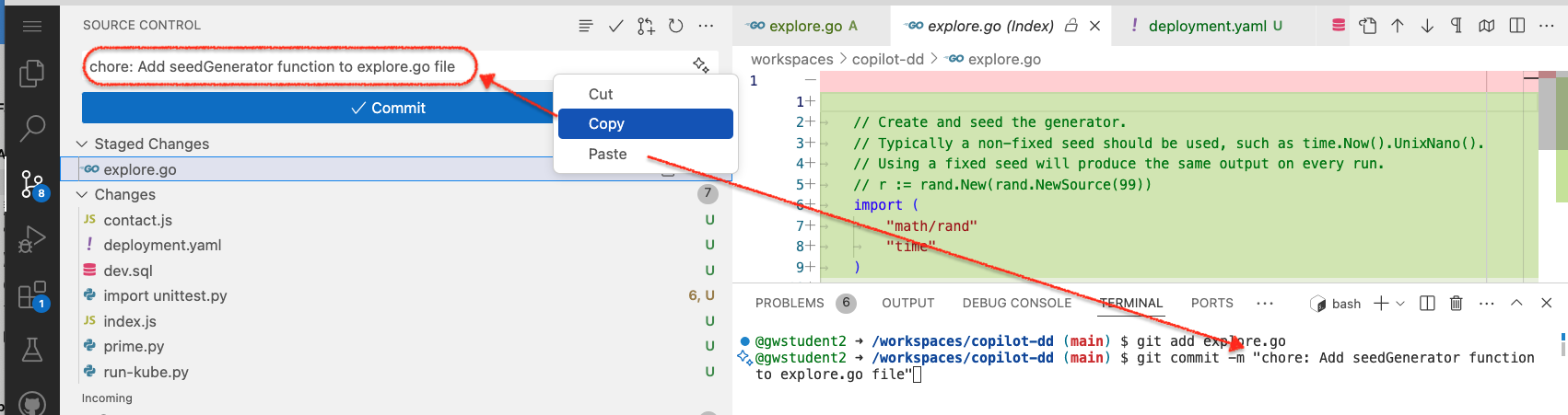Open the hamburger application menu
The image size is (1568, 415).
point(32,26)
